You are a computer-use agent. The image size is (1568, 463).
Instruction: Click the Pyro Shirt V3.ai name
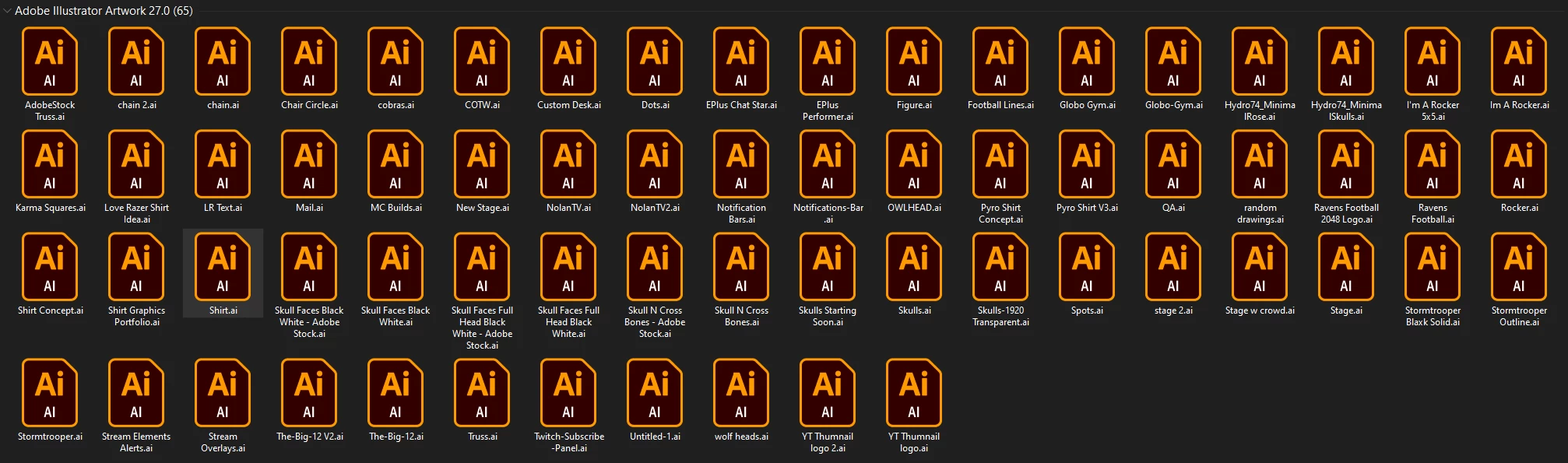pos(1087,208)
